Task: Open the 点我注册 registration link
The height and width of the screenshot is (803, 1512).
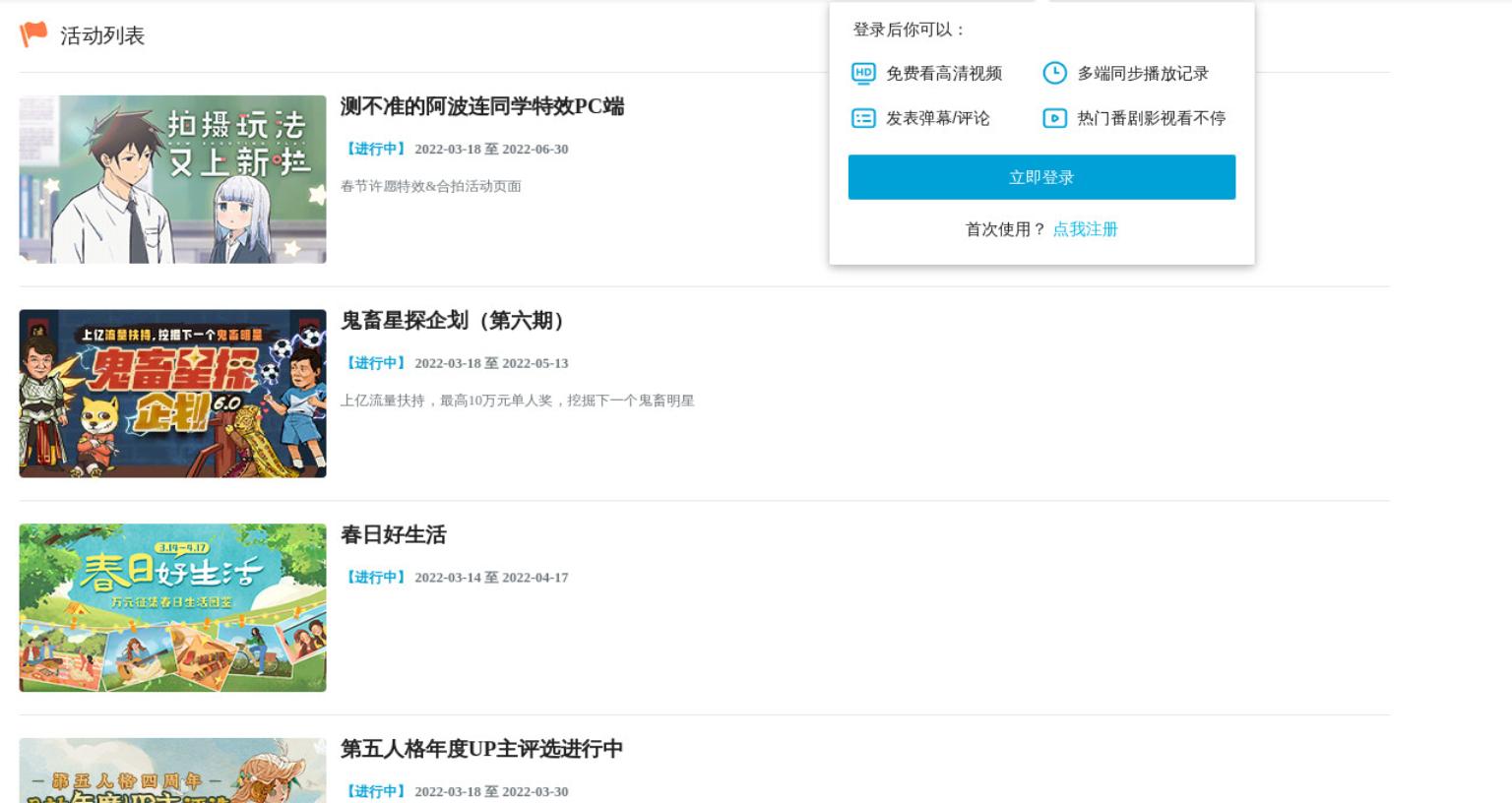Action: coord(1086,229)
